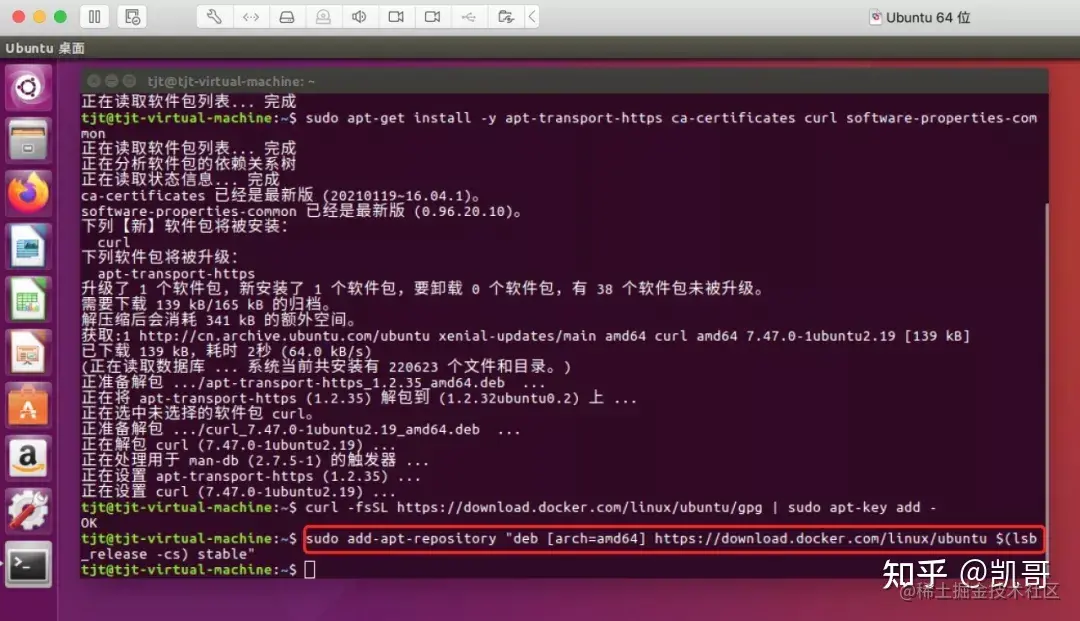Click the terminal title tjt@tjt-virtual-machine
The width and height of the screenshot is (1080, 621).
(x=231, y=81)
